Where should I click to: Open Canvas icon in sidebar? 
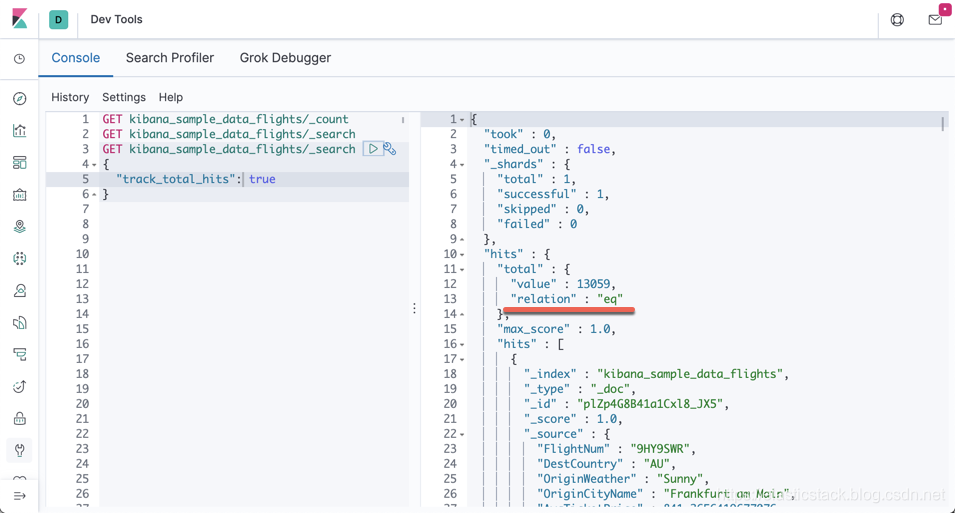point(19,194)
